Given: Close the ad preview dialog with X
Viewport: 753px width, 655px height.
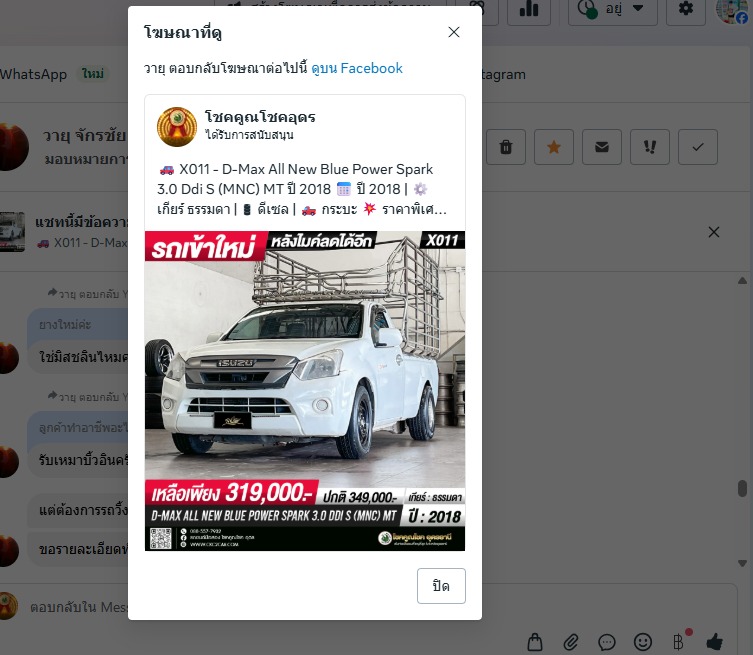Looking at the screenshot, I should pos(454,32).
